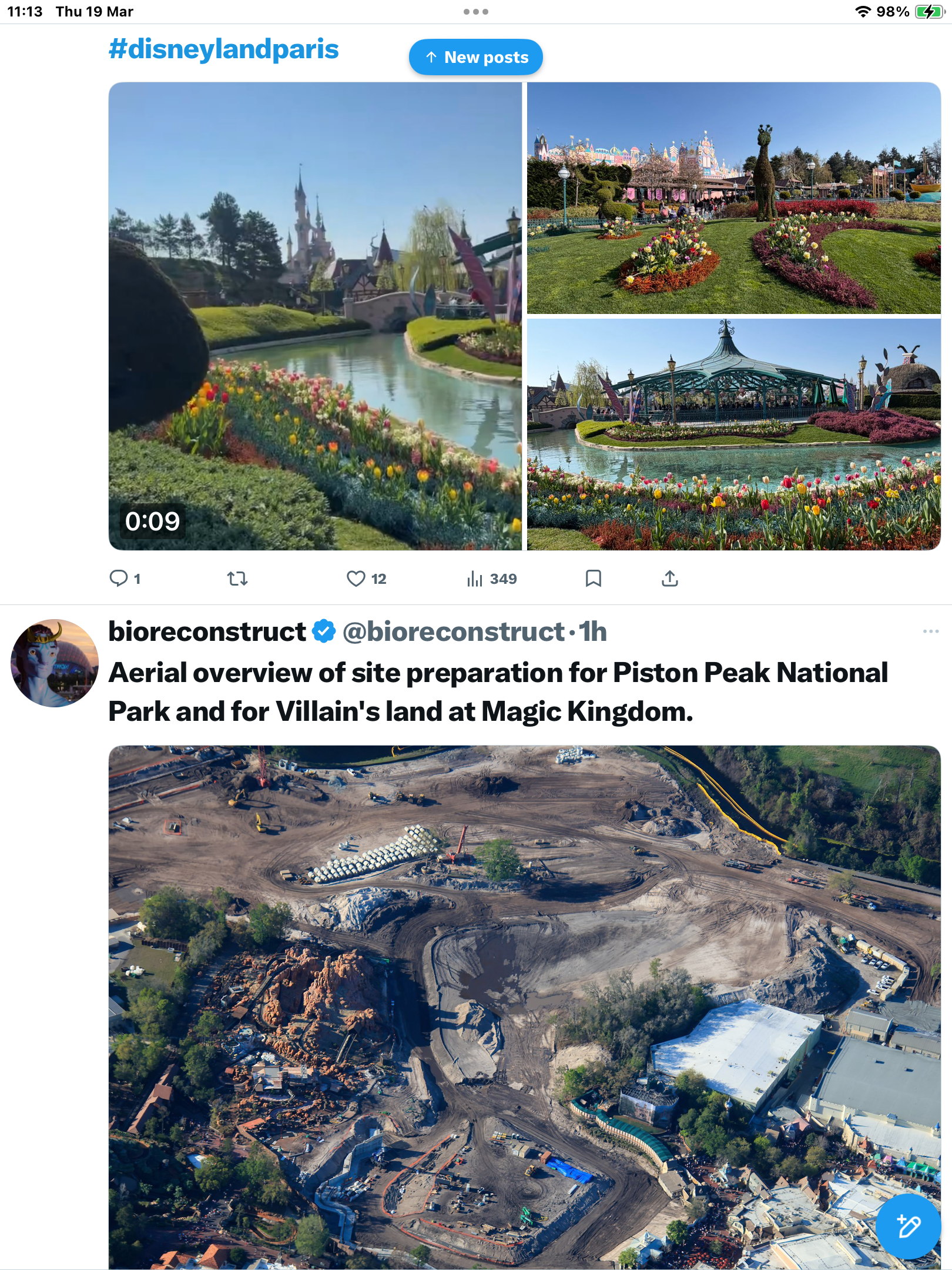Open replies on the tulip garden post

[125, 579]
